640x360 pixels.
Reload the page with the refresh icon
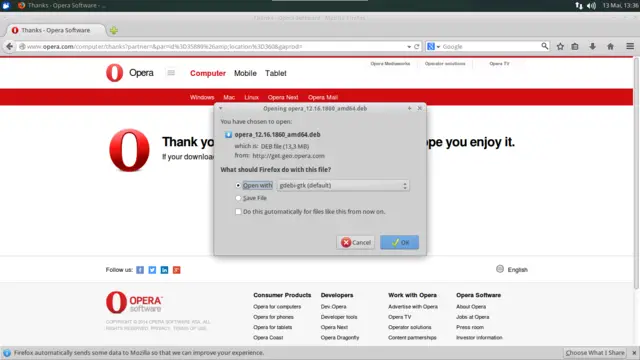coord(417,47)
